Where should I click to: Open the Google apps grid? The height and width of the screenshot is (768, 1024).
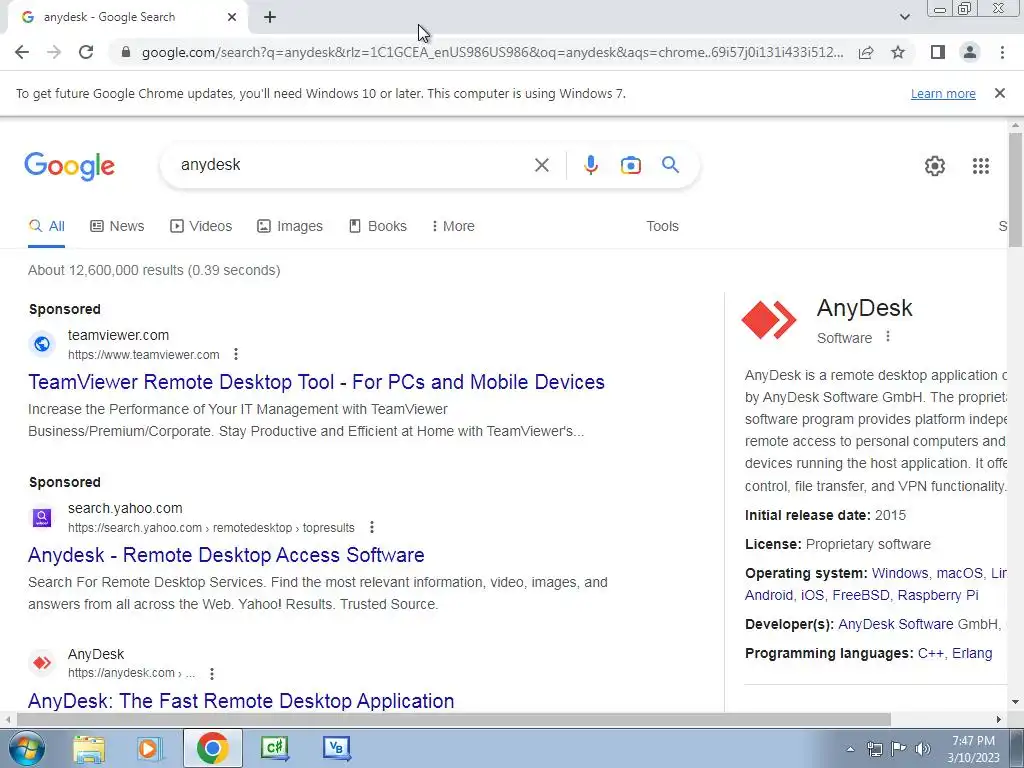point(981,166)
